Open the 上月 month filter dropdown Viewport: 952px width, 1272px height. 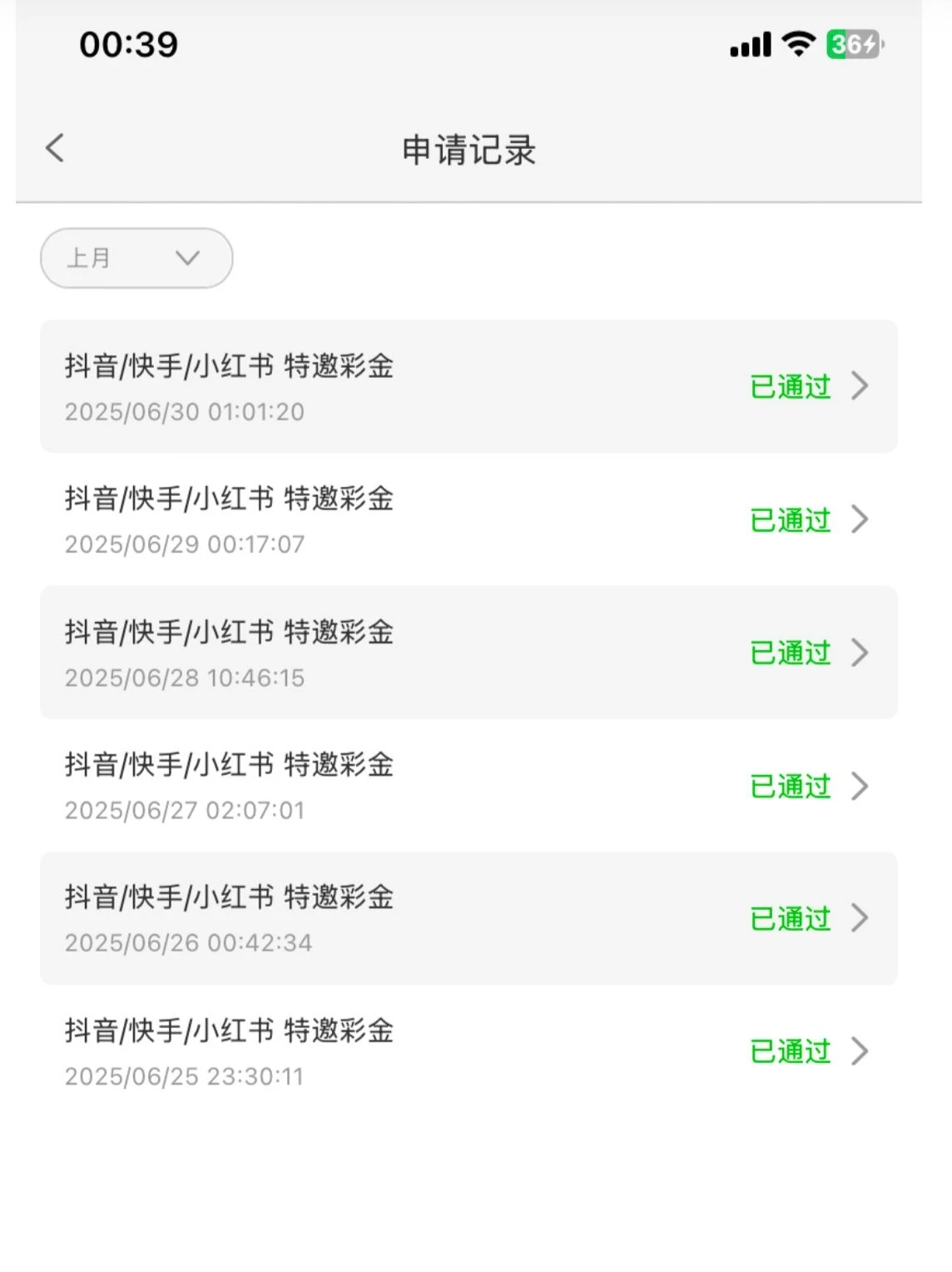click(136, 258)
